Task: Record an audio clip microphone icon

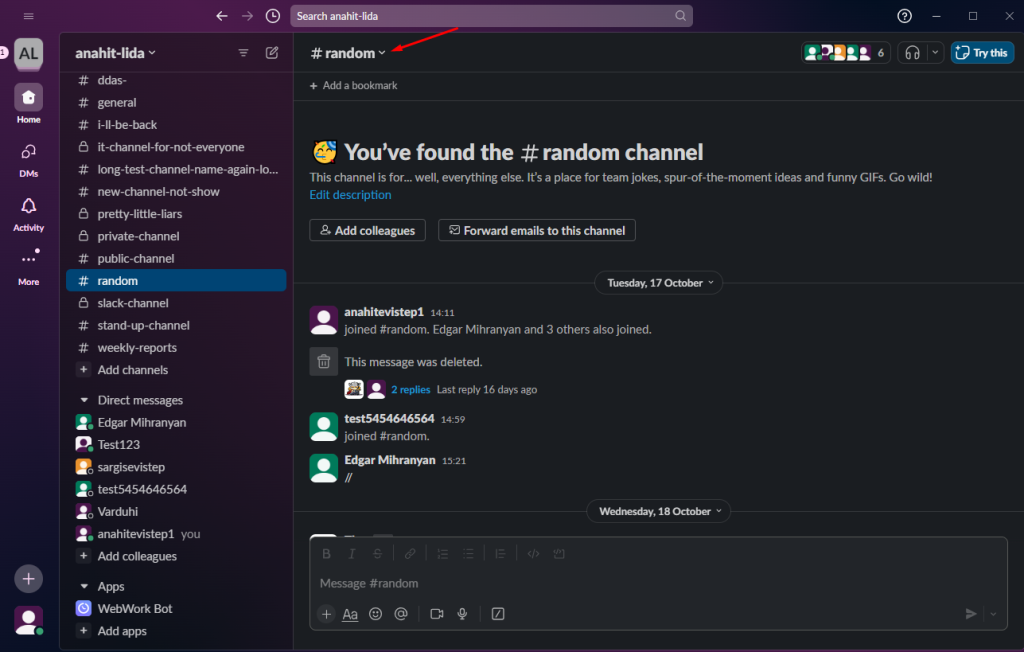Action: click(462, 614)
